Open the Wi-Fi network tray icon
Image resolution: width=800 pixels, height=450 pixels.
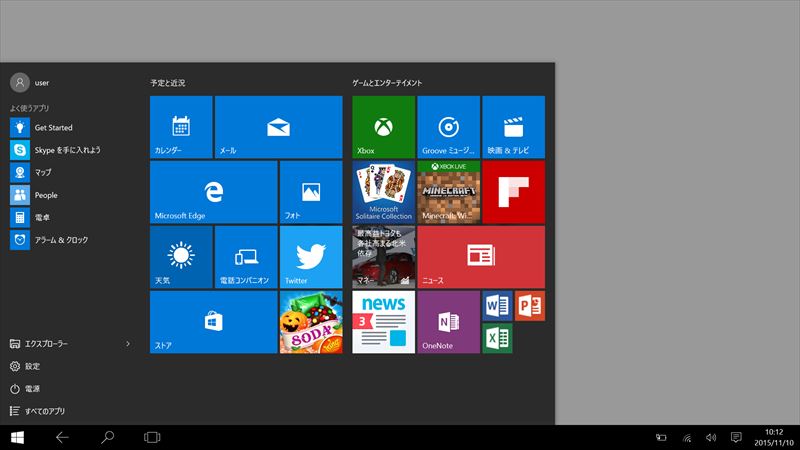point(687,437)
